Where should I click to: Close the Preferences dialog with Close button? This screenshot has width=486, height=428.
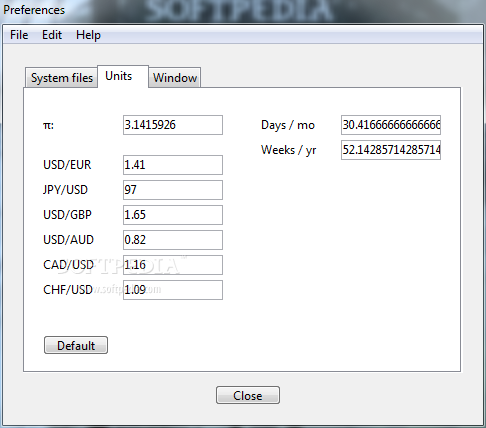pos(248,395)
